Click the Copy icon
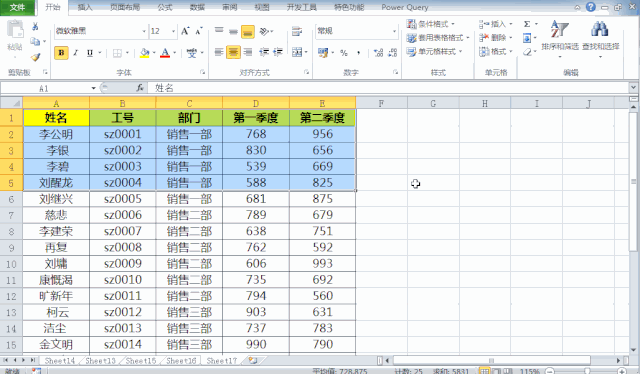The image size is (640, 374). (x=36, y=41)
